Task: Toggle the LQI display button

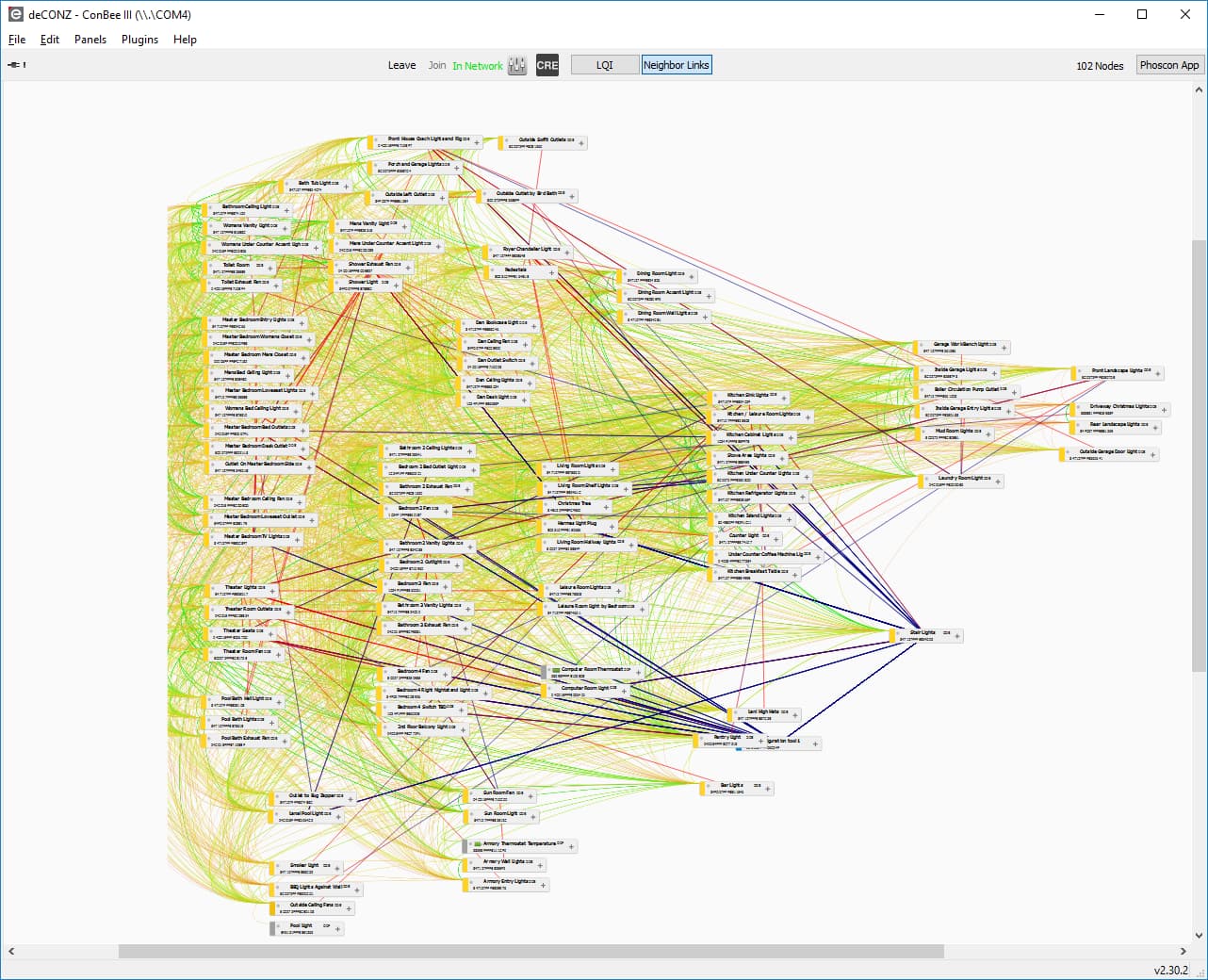Action: pyautogui.click(x=605, y=65)
